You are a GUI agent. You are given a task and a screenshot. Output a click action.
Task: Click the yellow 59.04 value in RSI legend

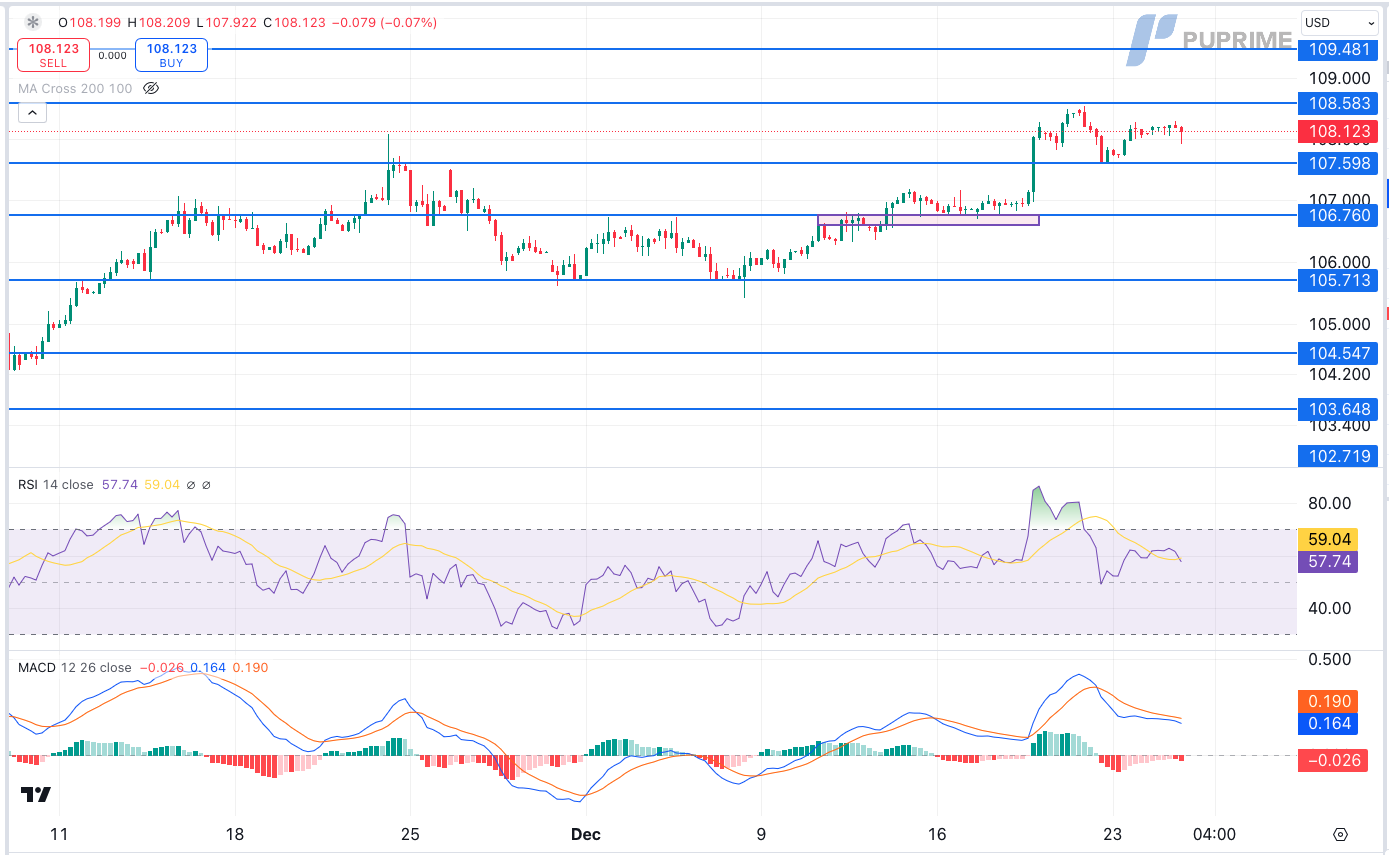pos(162,484)
